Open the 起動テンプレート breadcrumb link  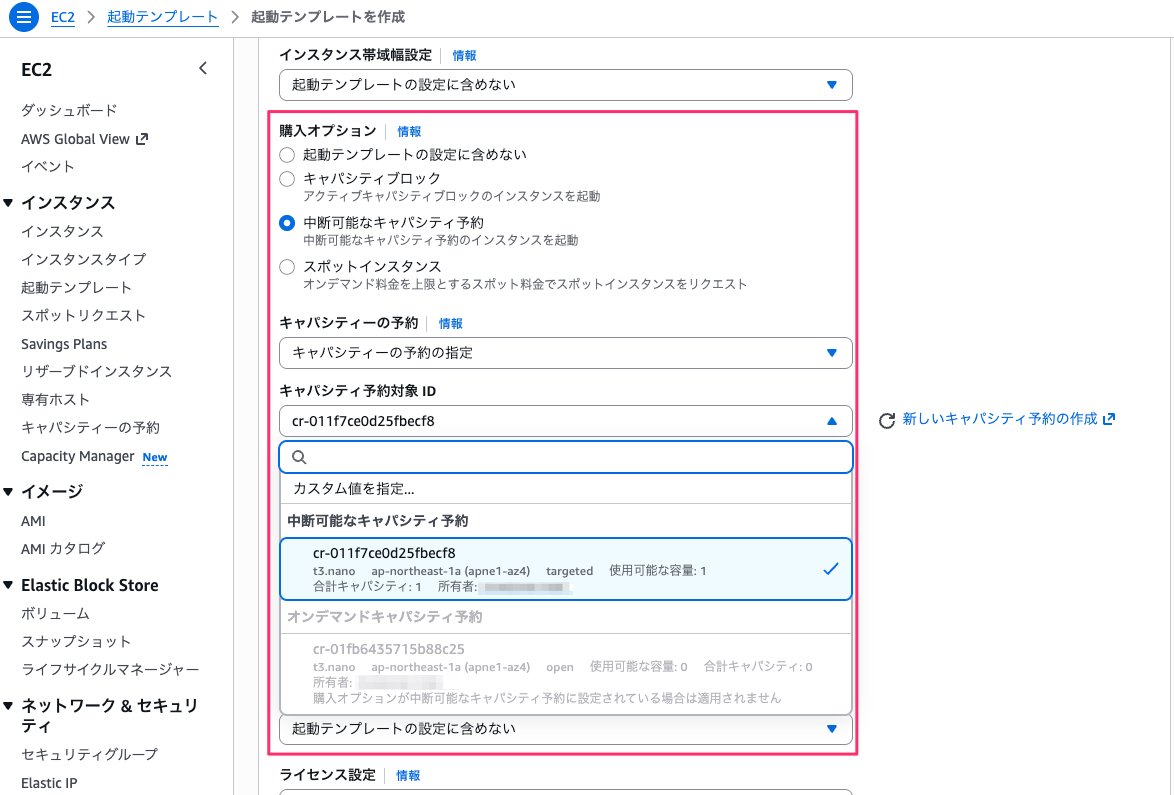162,16
